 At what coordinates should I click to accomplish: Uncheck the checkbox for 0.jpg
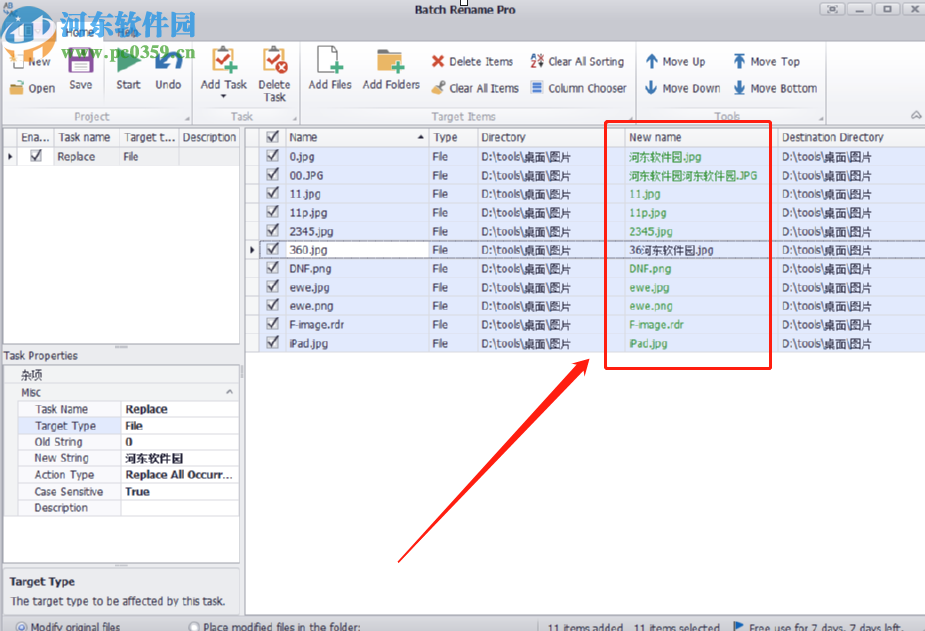pos(272,156)
